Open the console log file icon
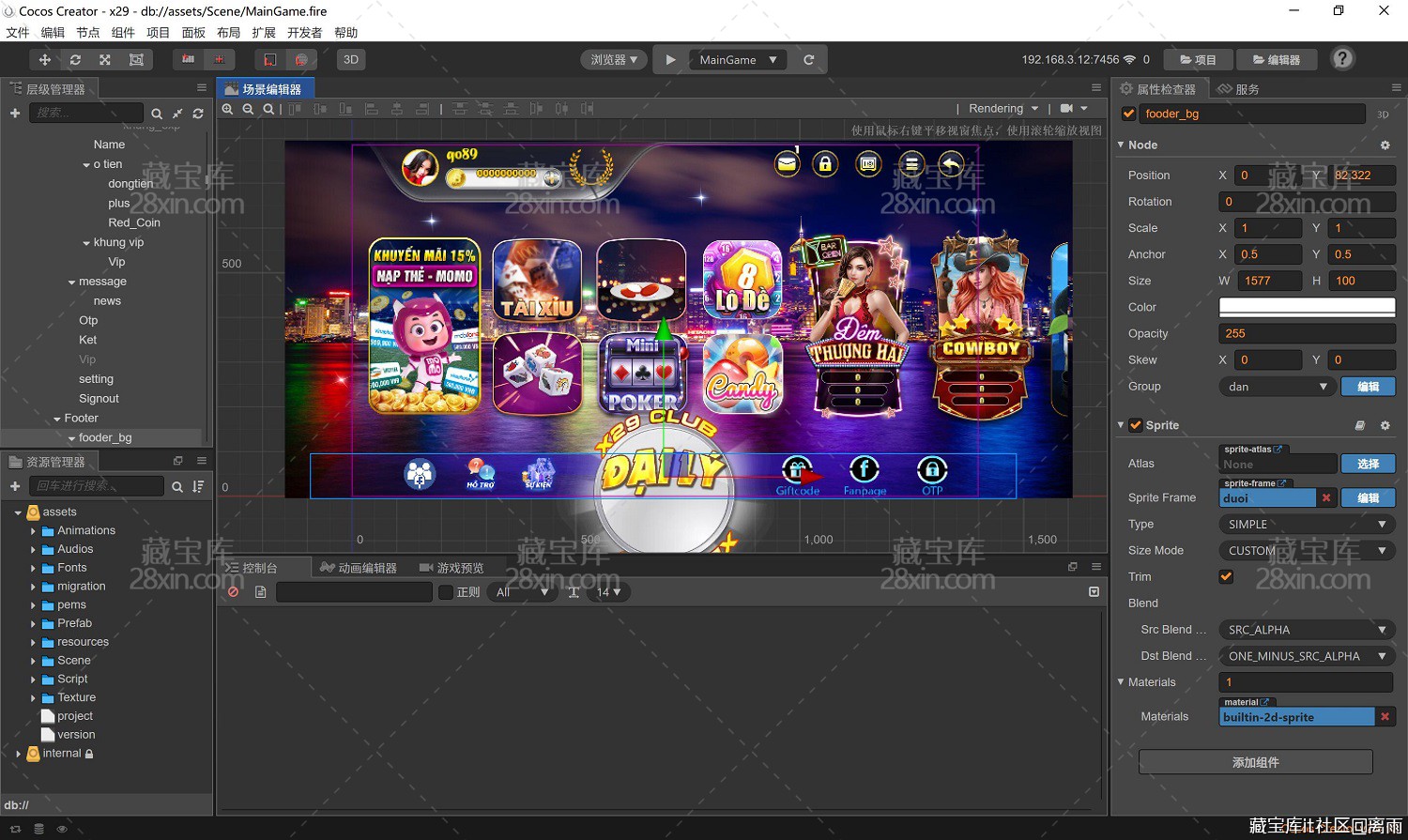This screenshot has width=1408, height=840. click(261, 592)
